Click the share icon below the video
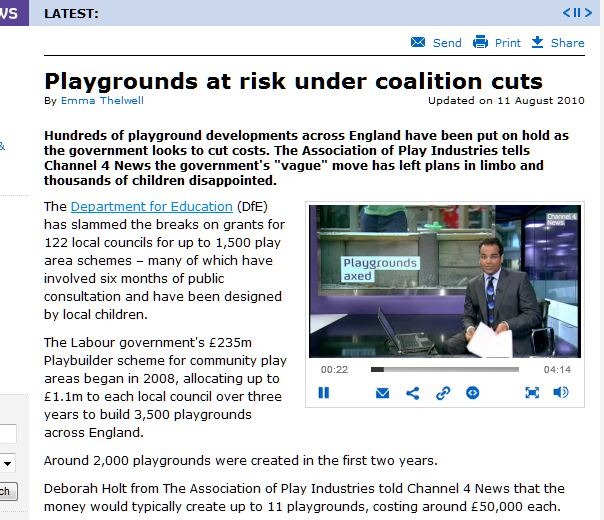 point(412,393)
